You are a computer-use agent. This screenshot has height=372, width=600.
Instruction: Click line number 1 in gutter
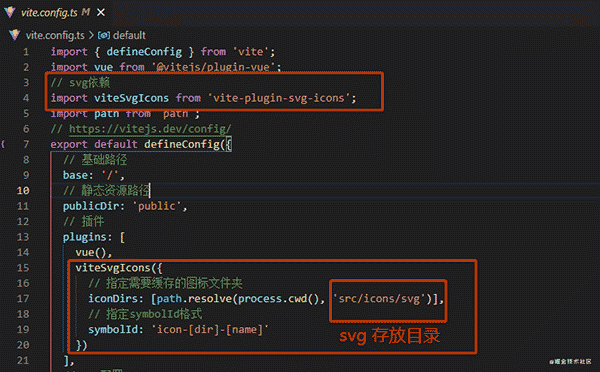26,52
